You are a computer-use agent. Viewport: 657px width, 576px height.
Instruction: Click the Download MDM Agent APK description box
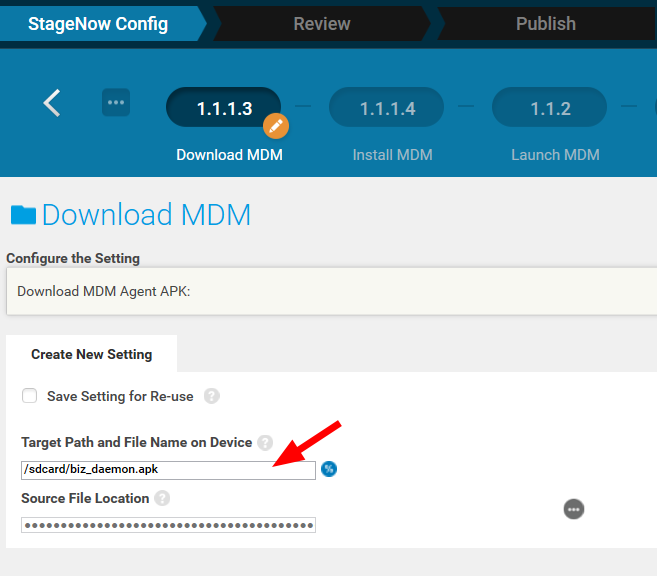point(331,291)
